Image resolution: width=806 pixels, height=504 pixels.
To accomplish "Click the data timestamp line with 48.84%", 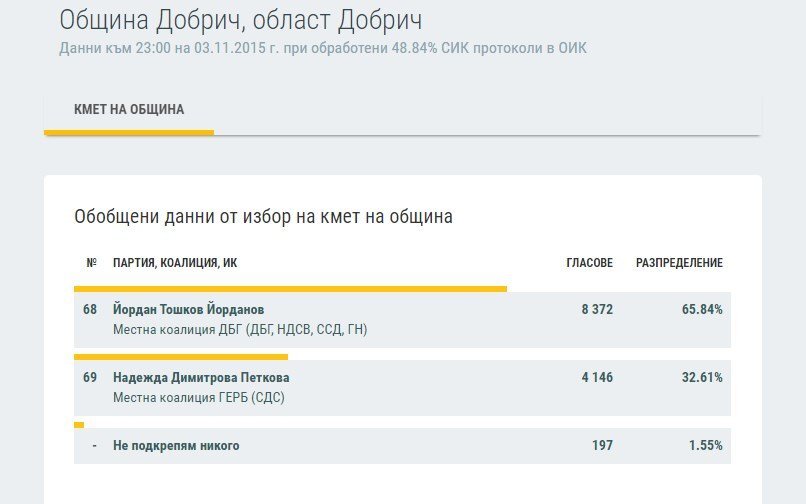I will [x=323, y=48].
